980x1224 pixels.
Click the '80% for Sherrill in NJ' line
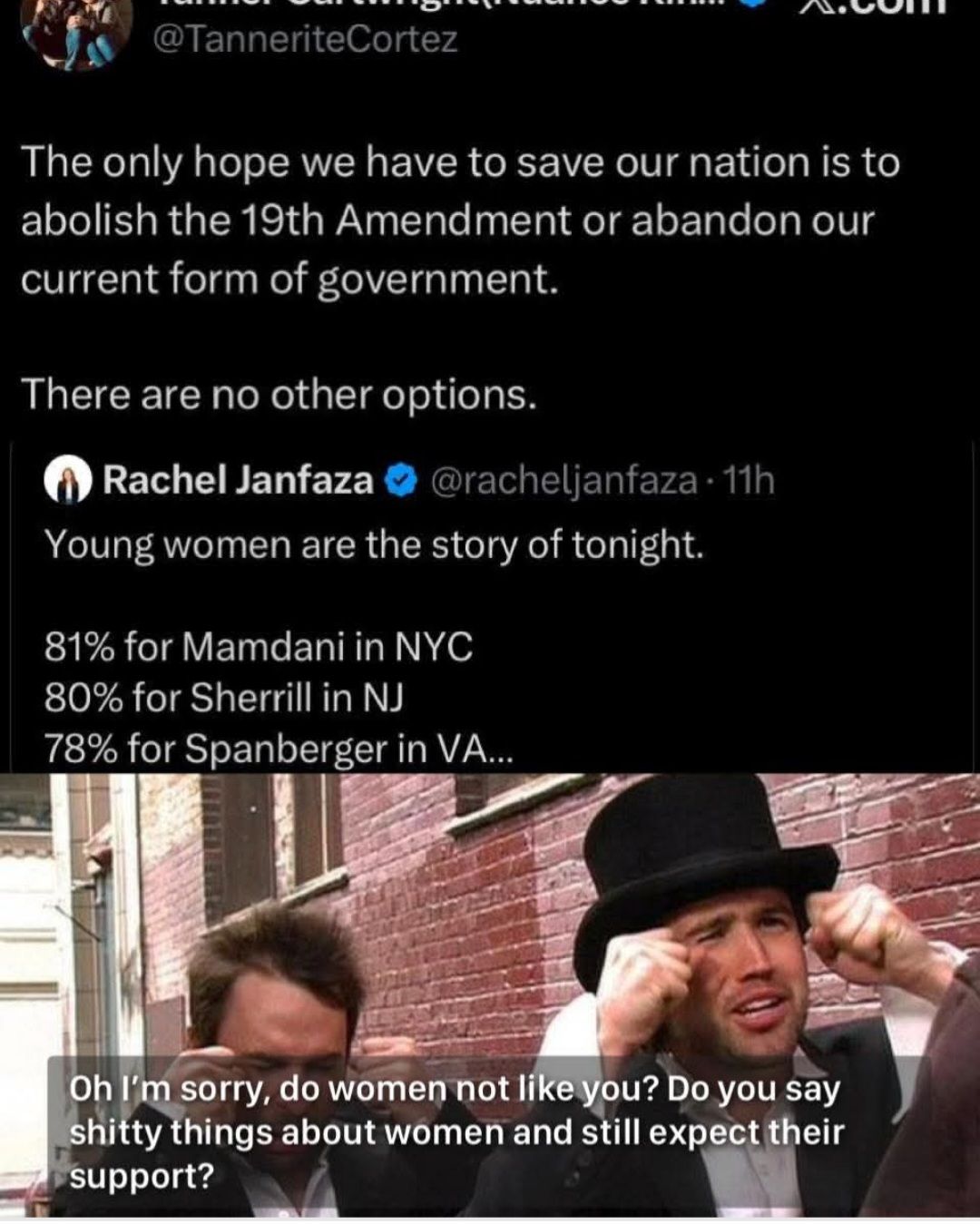tap(223, 698)
